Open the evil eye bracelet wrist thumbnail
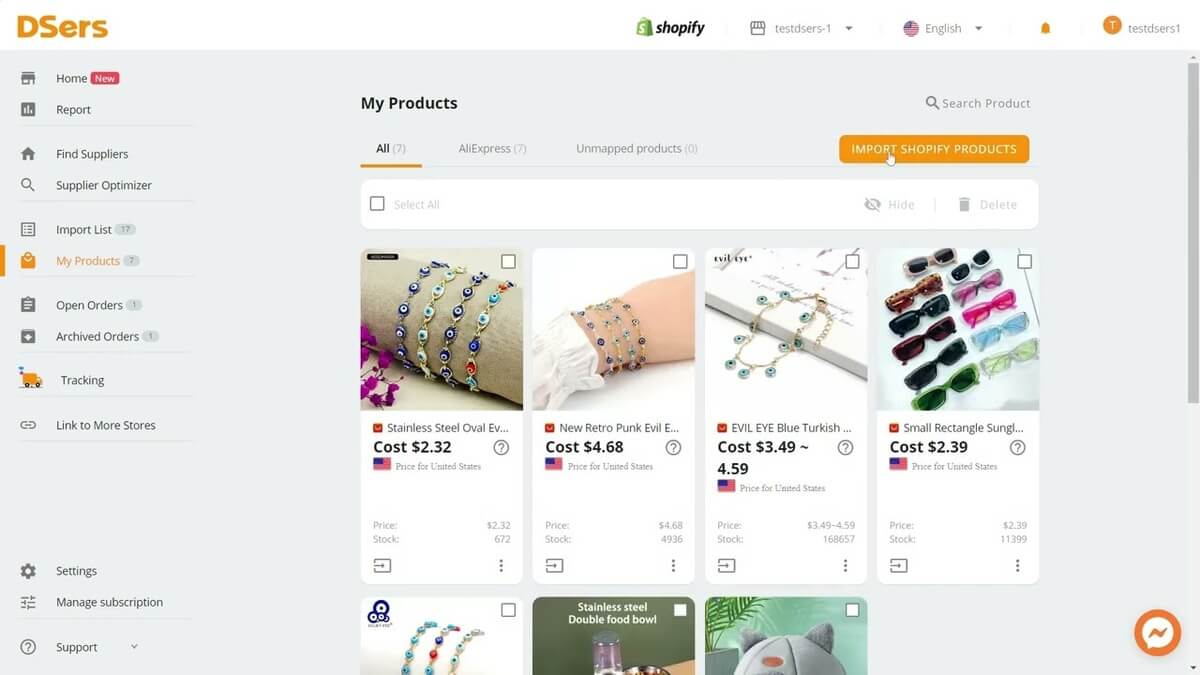Viewport: 1200px width, 675px height. click(x=614, y=329)
